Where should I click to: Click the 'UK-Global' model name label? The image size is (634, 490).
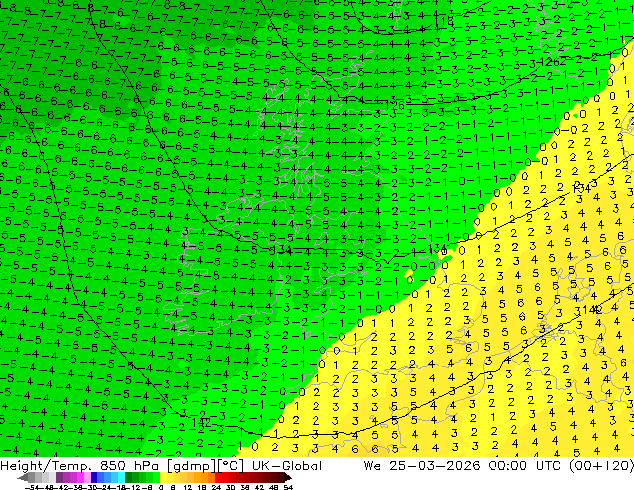click(287, 466)
